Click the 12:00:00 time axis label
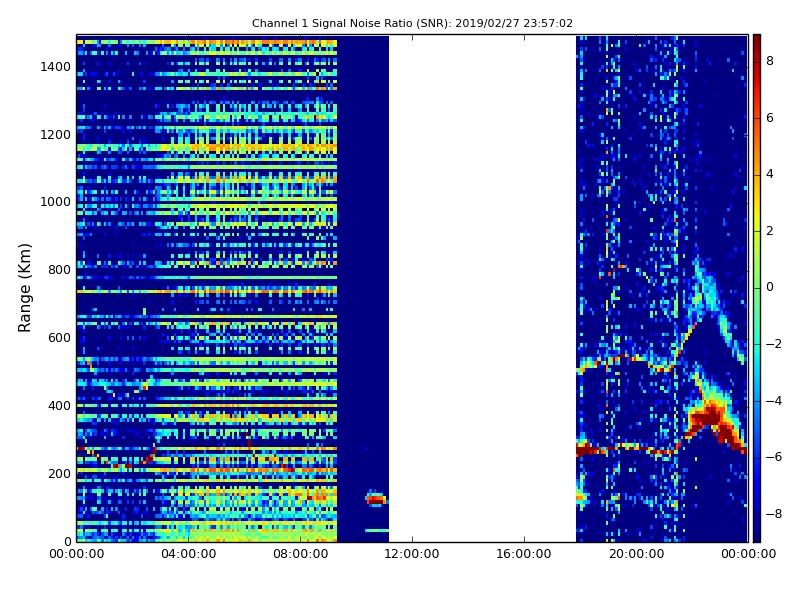Screen dimensions: 800x600 tap(412, 554)
